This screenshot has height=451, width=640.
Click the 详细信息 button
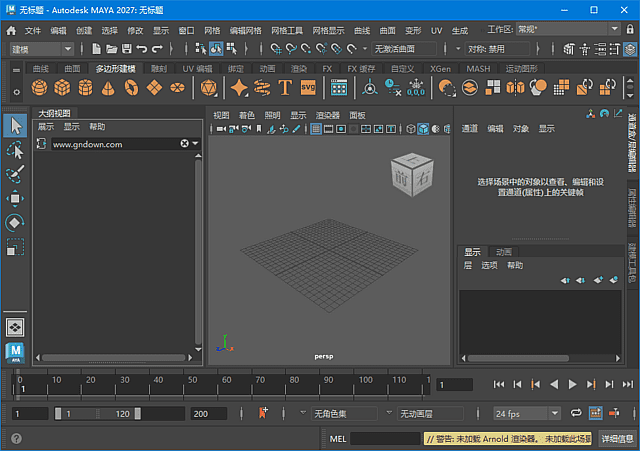tap(617, 439)
